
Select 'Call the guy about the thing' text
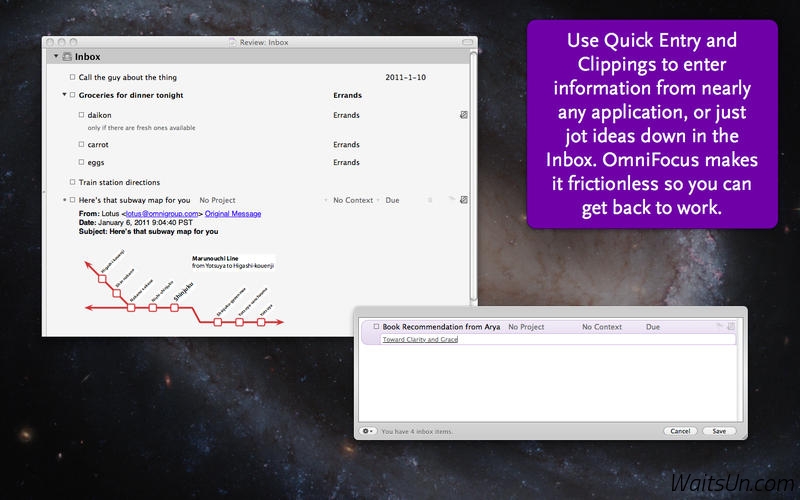(128, 77)
